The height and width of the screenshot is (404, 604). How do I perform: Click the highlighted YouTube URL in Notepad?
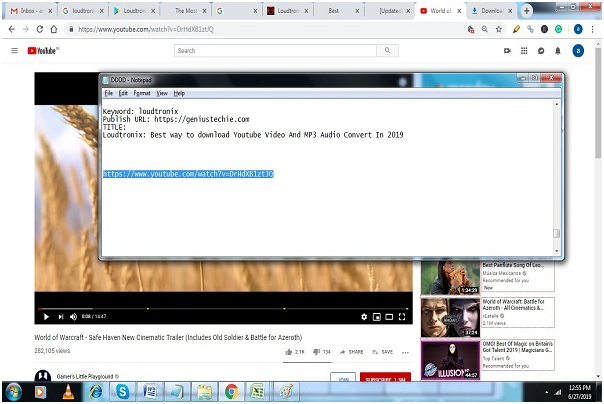pos(188,174)
